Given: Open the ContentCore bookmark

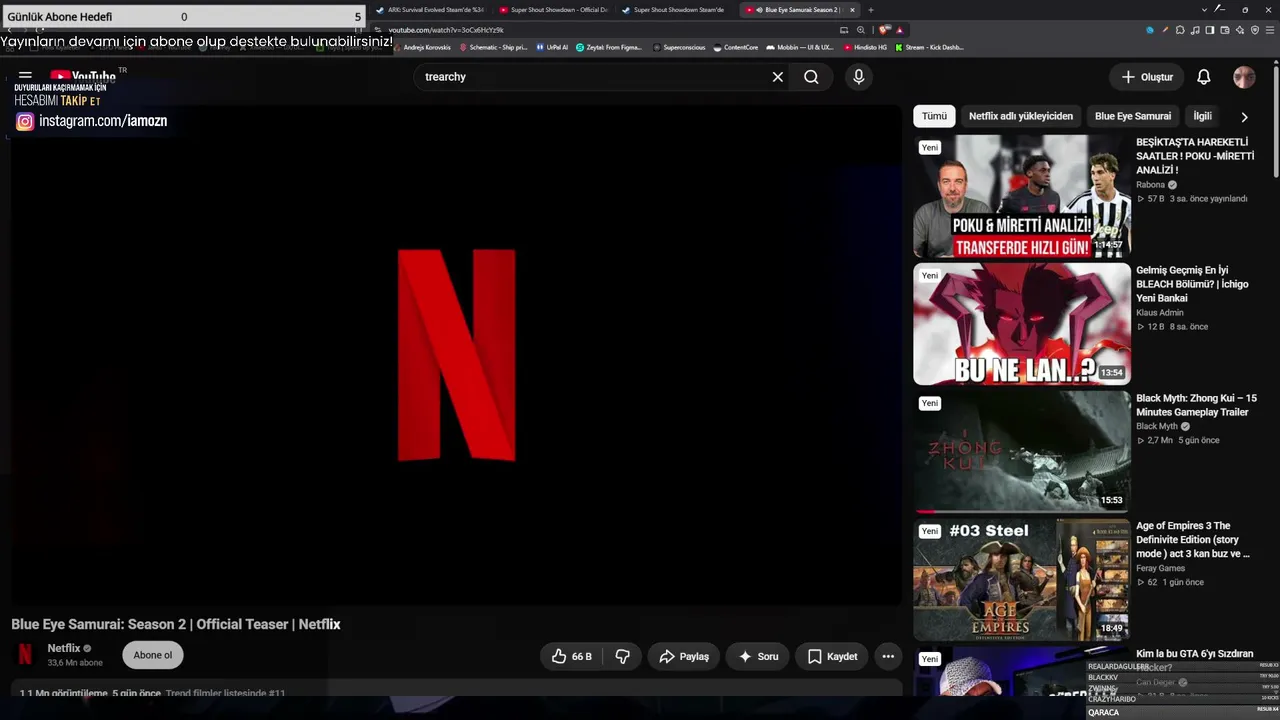Looking at the screenshot, I should pos(736,47).
